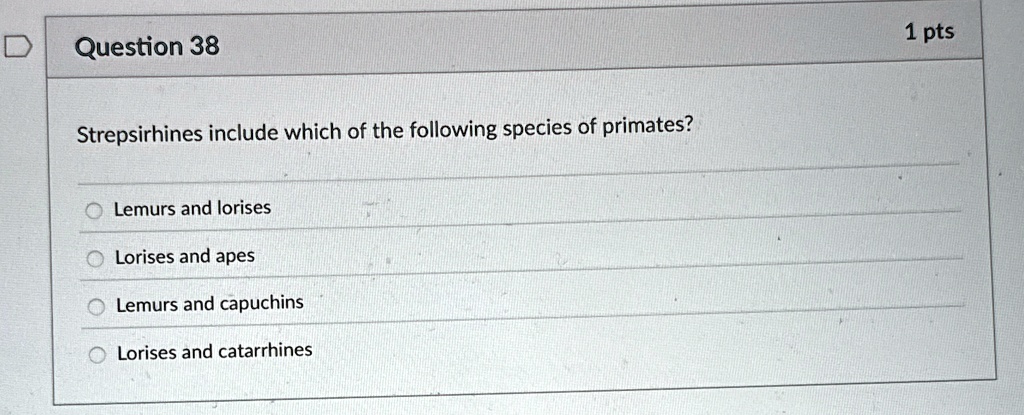1024x415 pixels.
Task: Click the word 'apes' in the second answer
Action: click(x=235, y=257)
